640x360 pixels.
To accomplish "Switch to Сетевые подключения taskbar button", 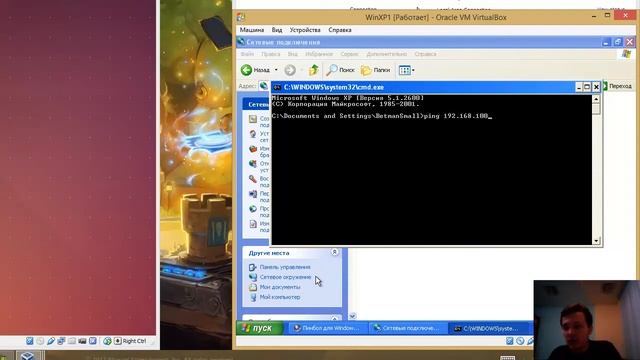I will click(407, 328).
